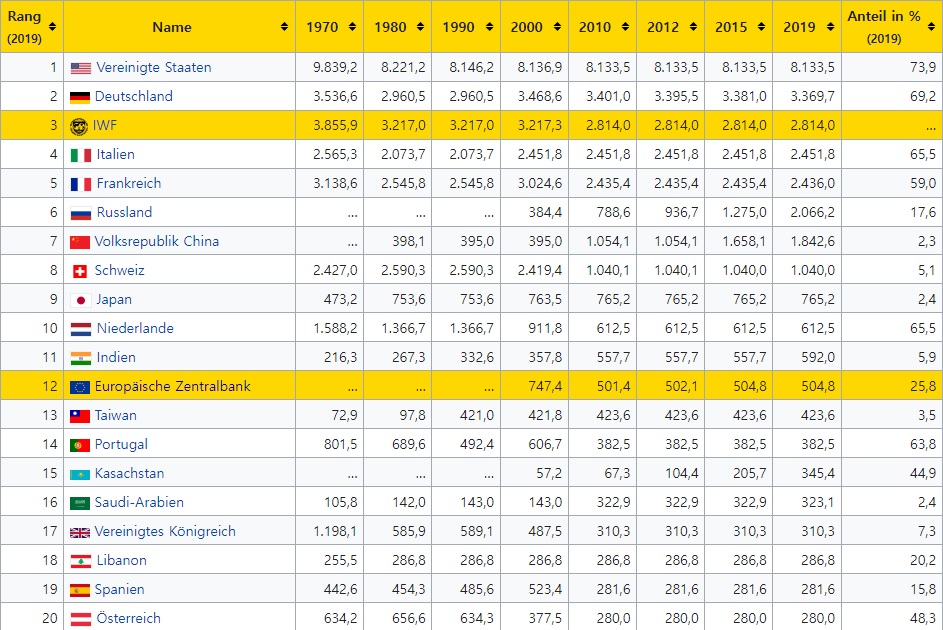Open the Frankreich link
943x630 pixels.
[129, 183]
